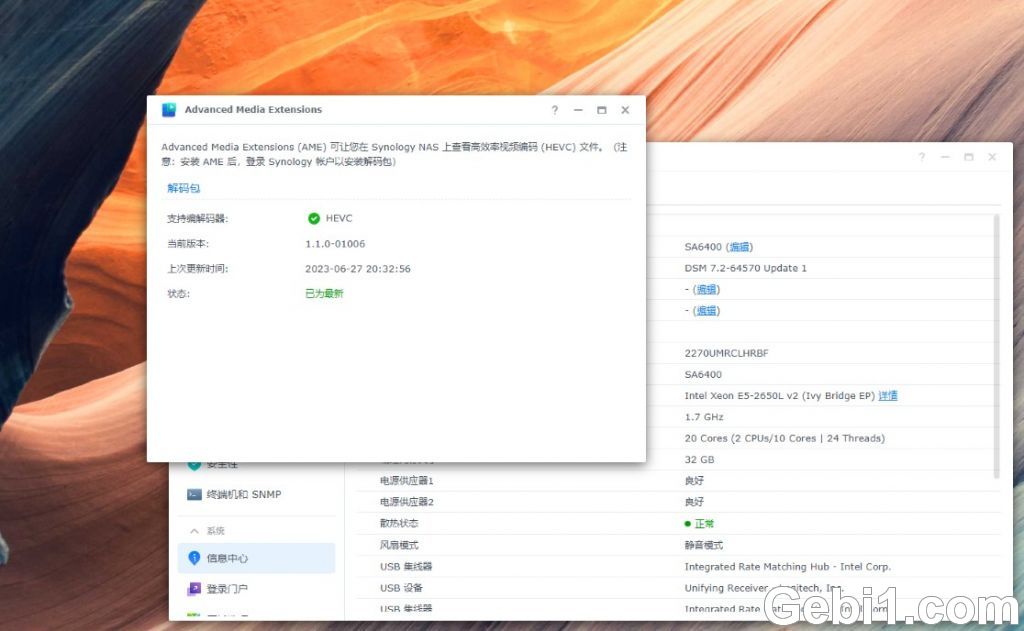Viewport: 1024px width, 631px height.
Task: Maximize the Advanced Media Extensions window
Action: 601,110
